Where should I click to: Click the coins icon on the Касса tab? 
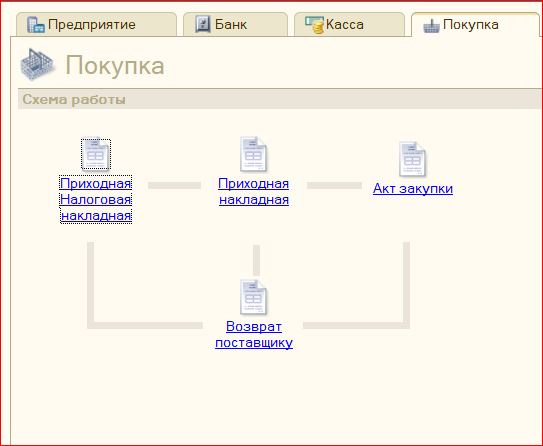[x=315, y=25]
